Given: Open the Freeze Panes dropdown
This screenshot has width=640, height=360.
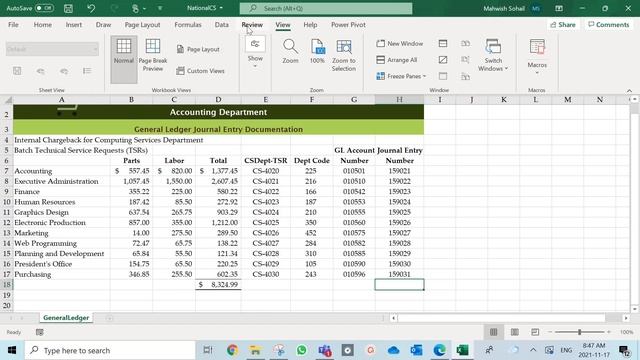Looking at the screenshot, I should [x=401, y=76].
